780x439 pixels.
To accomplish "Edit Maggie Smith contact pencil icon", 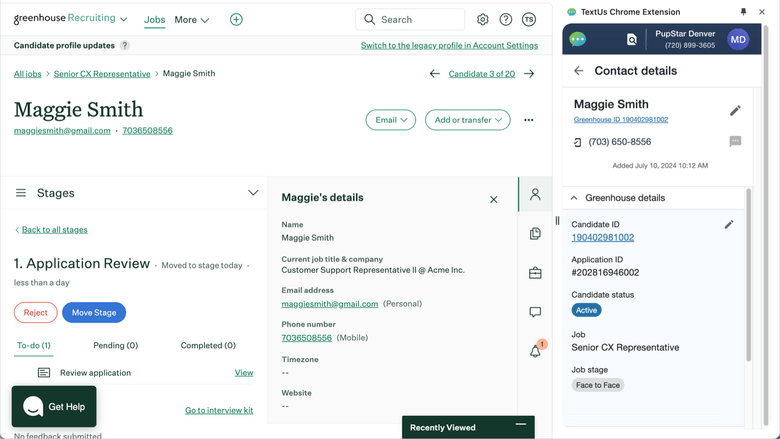I will 735,110.
